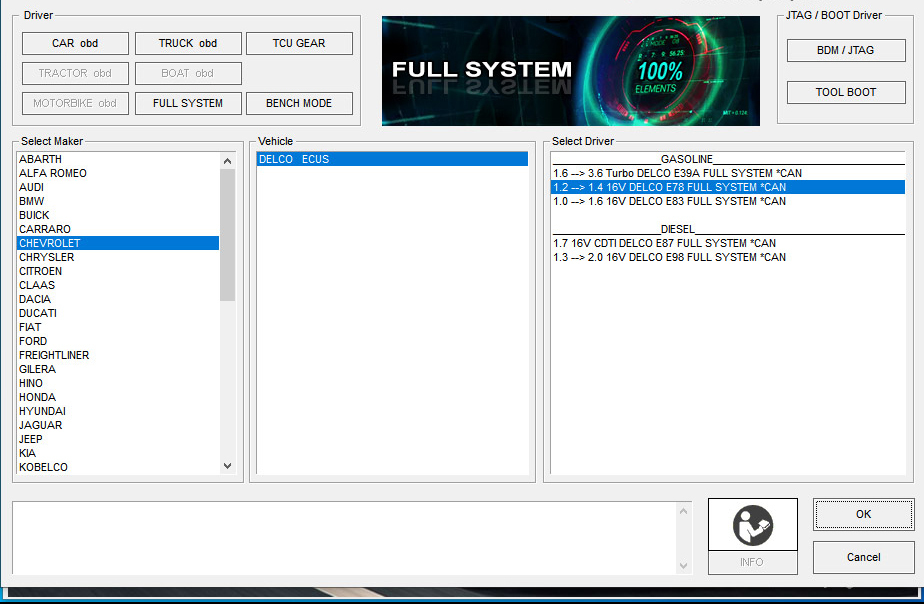924x604 pixels.
Task: Open the TCU GEAR driver category
Action: pyautogui.click(x=299, y=44)
